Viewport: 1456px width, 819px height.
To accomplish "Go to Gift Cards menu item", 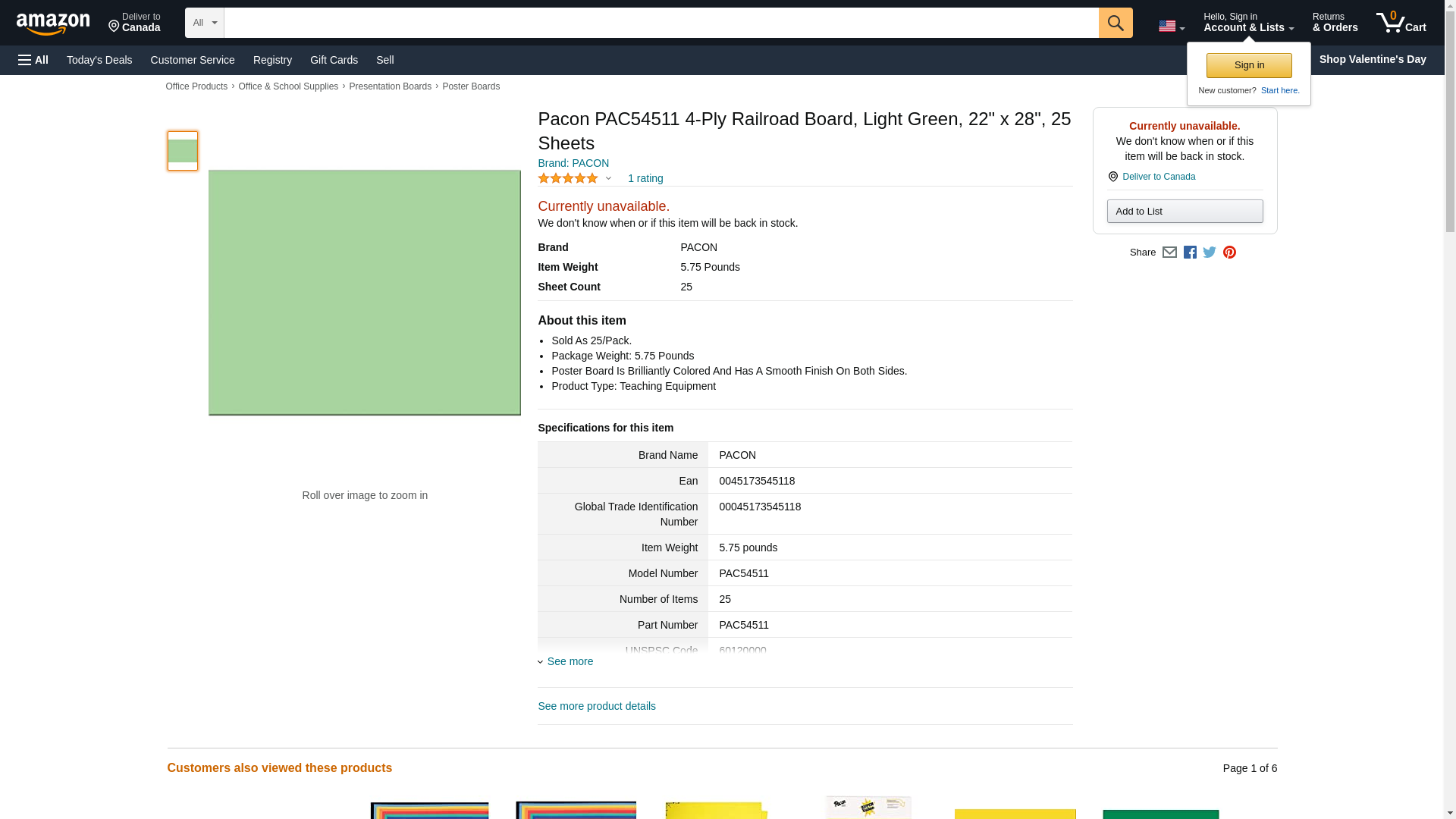I will (x=334, y=60).
